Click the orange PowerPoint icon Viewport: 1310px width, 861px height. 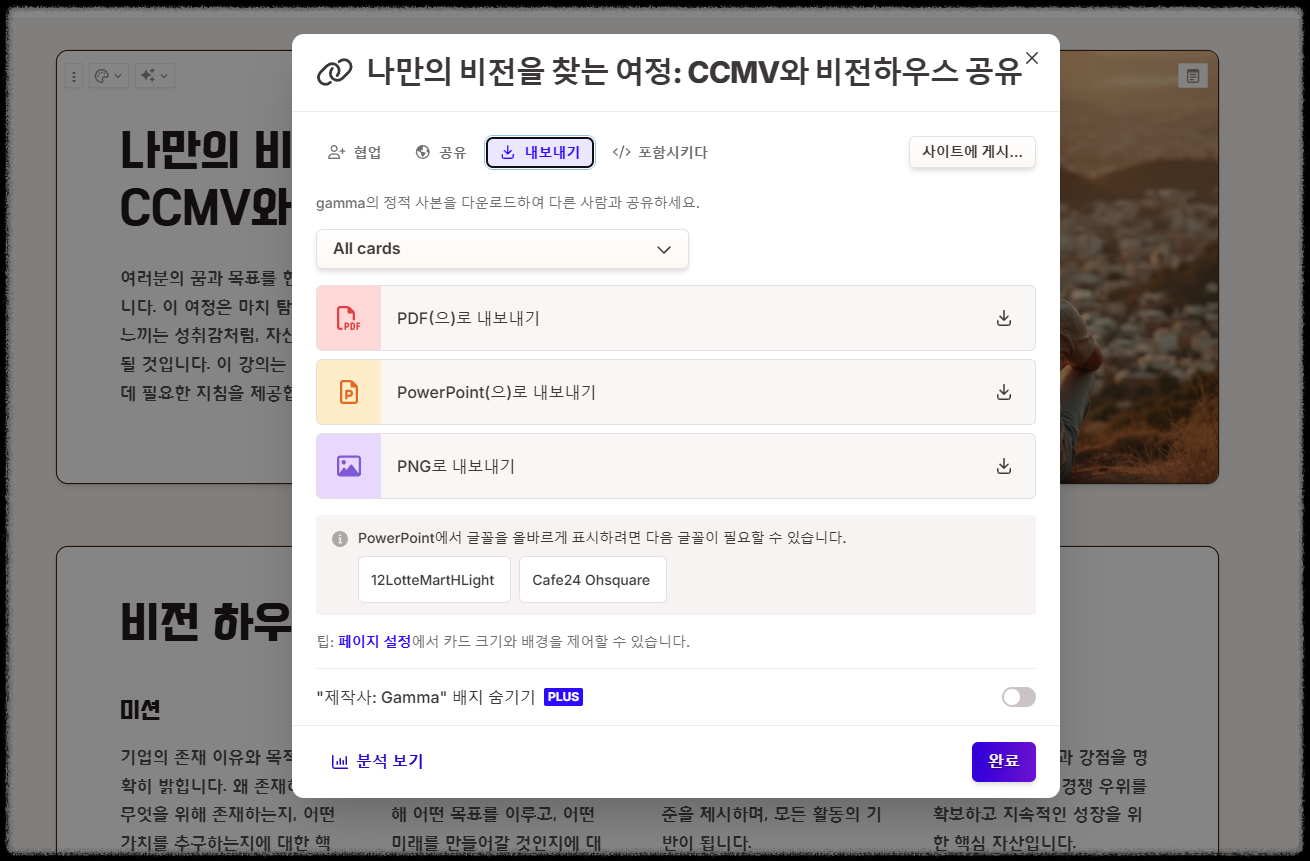348,392
